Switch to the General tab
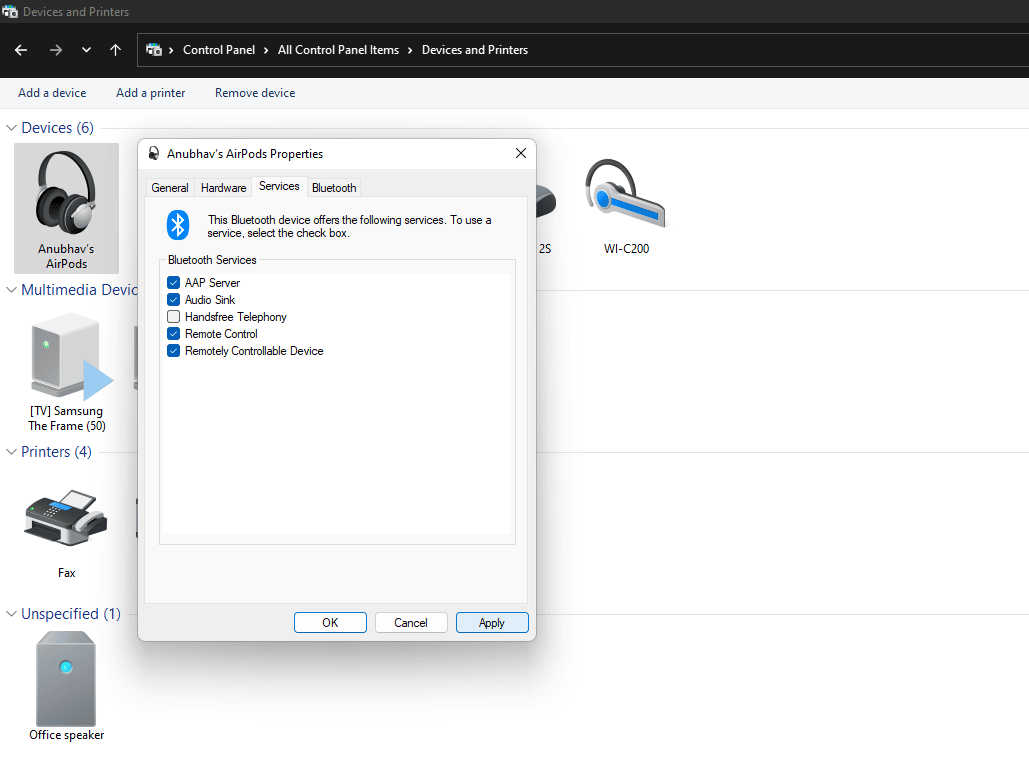1029x757 pixels. click(x=170, y=188)
